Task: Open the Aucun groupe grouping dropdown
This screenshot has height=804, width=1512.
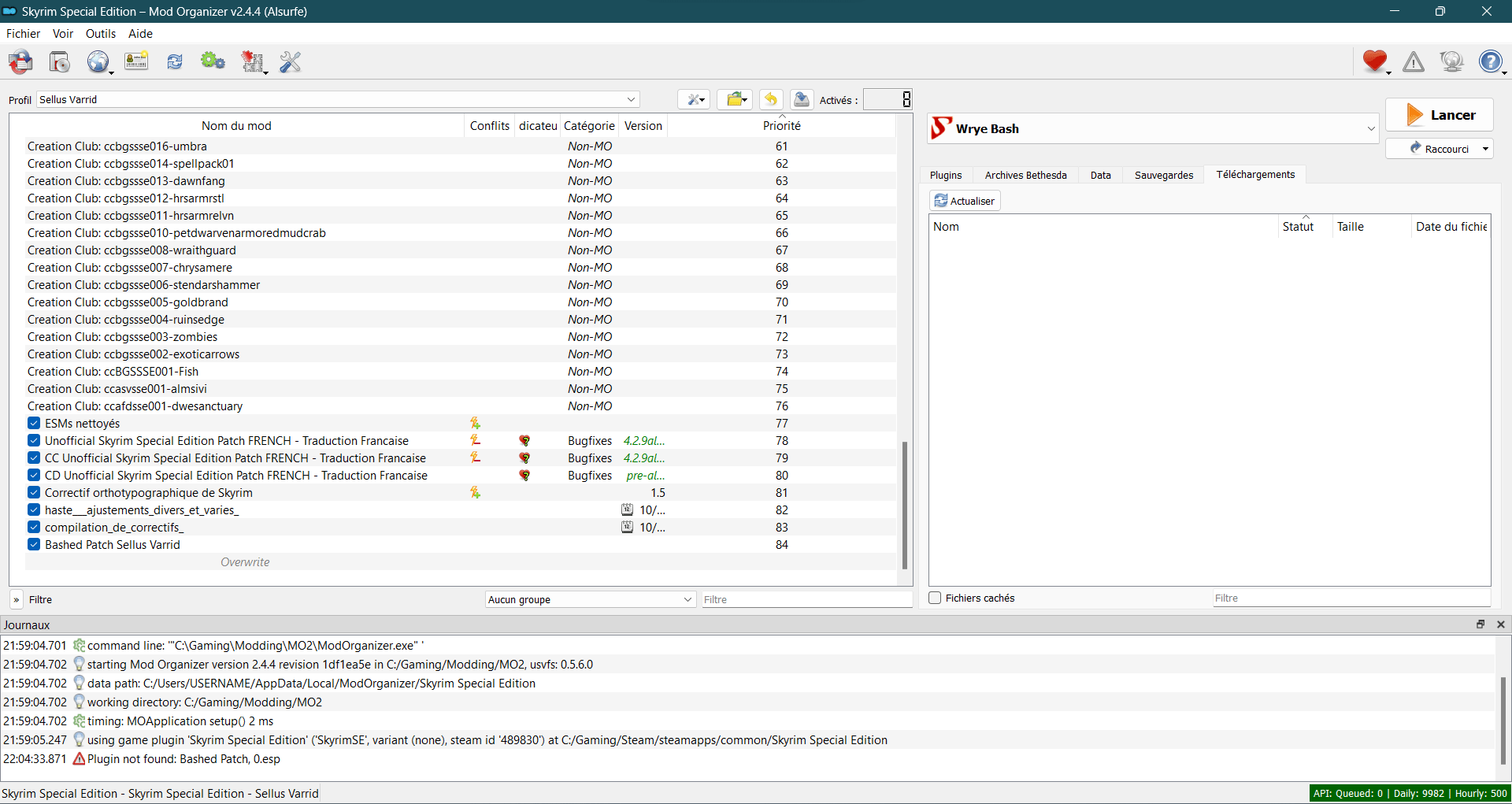Action: (590, 599)
